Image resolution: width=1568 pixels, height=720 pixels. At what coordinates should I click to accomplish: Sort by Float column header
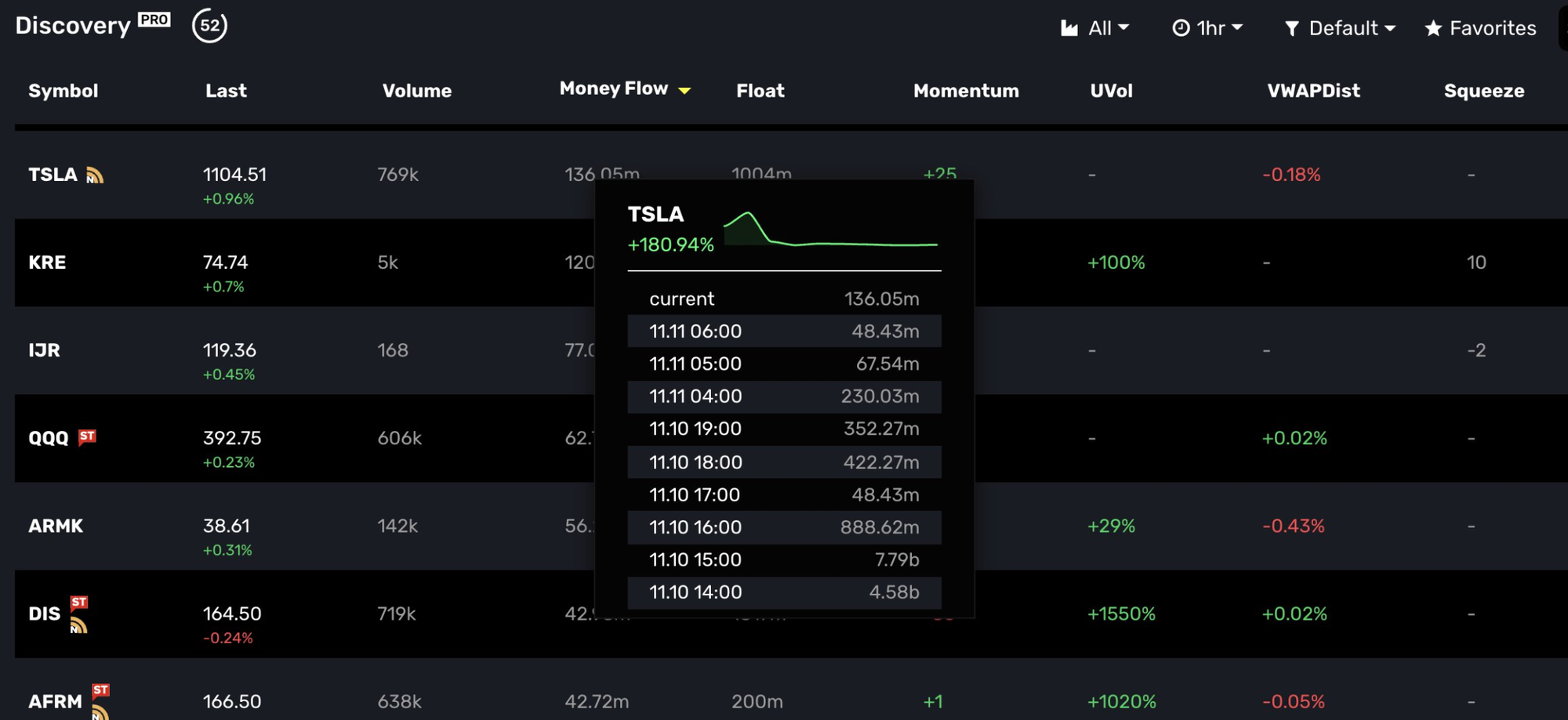coord(760,91)
